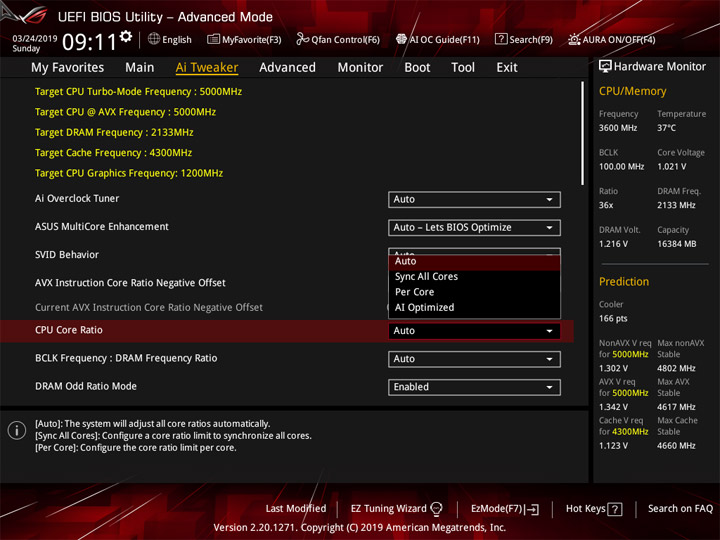The image size is (720, 540).
Task: Launch Qfan Control(F6) label
Action: coord(345,40)
